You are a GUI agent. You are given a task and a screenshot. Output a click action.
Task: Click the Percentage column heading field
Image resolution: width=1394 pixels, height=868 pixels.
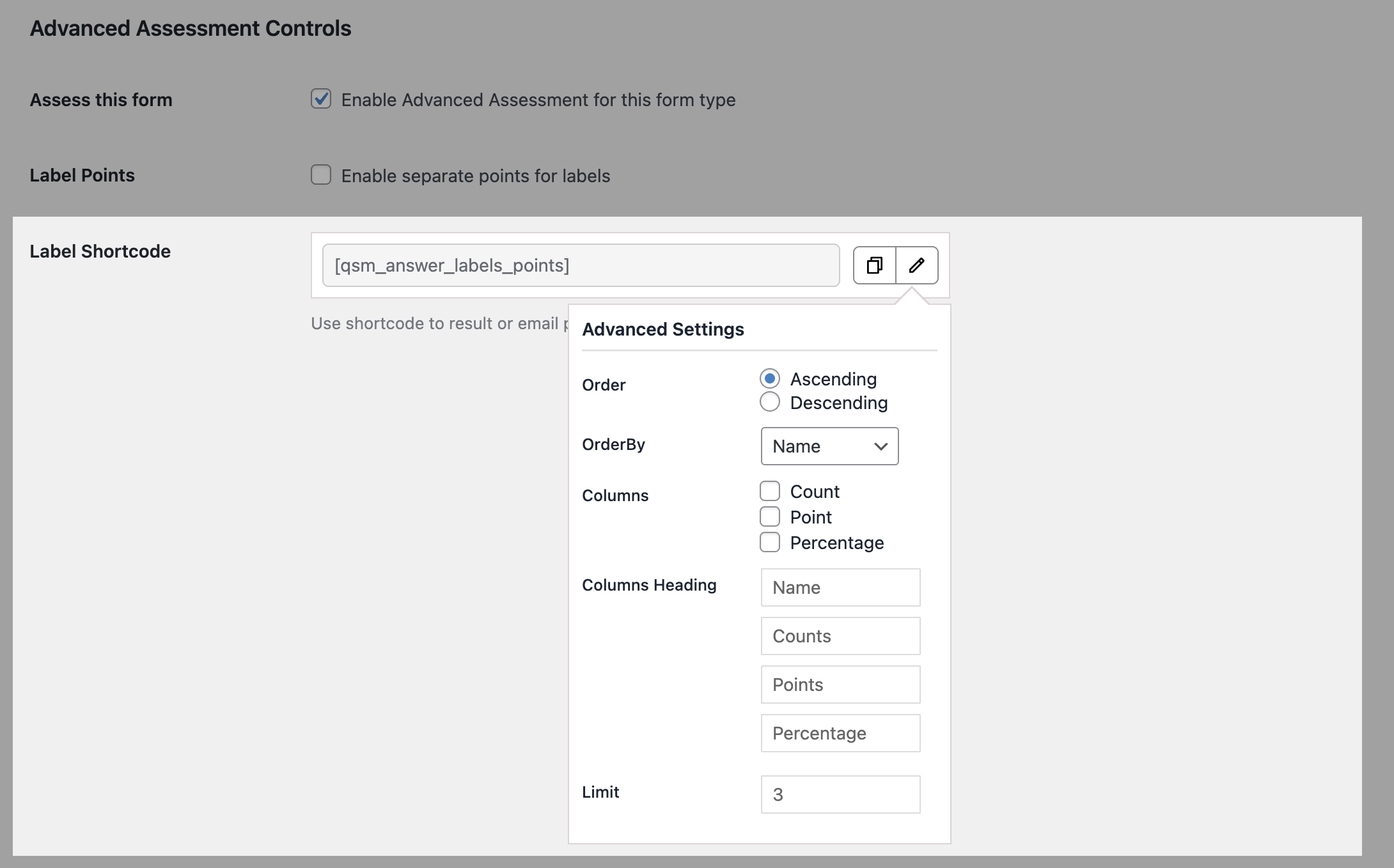pyautogui.click(x=840, y=733)
